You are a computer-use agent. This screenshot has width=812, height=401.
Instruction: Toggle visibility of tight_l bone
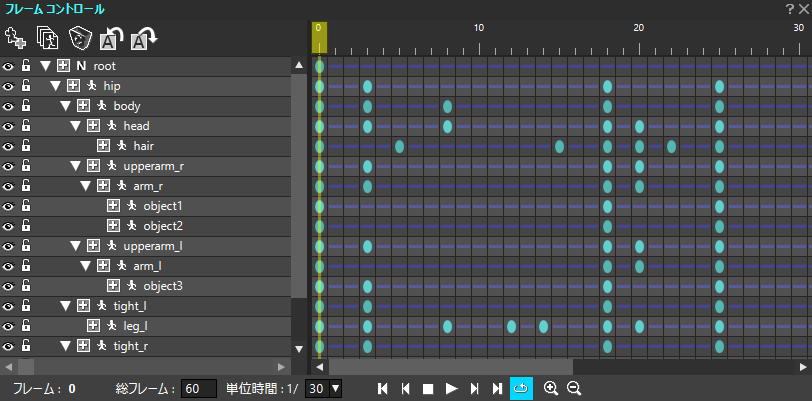coord(8,306)
